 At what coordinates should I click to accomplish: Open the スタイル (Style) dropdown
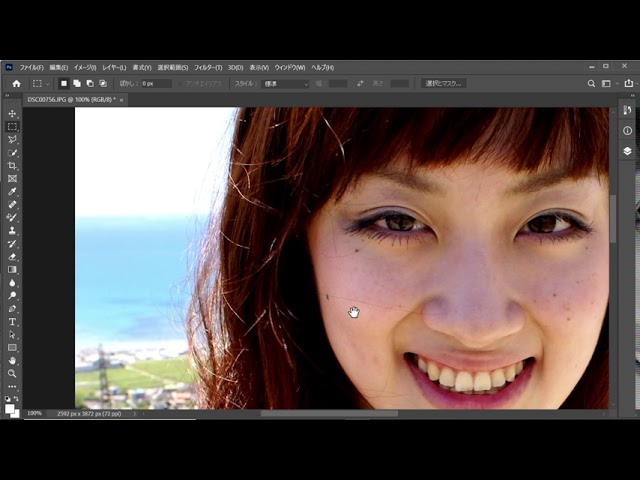pos(285,84)
